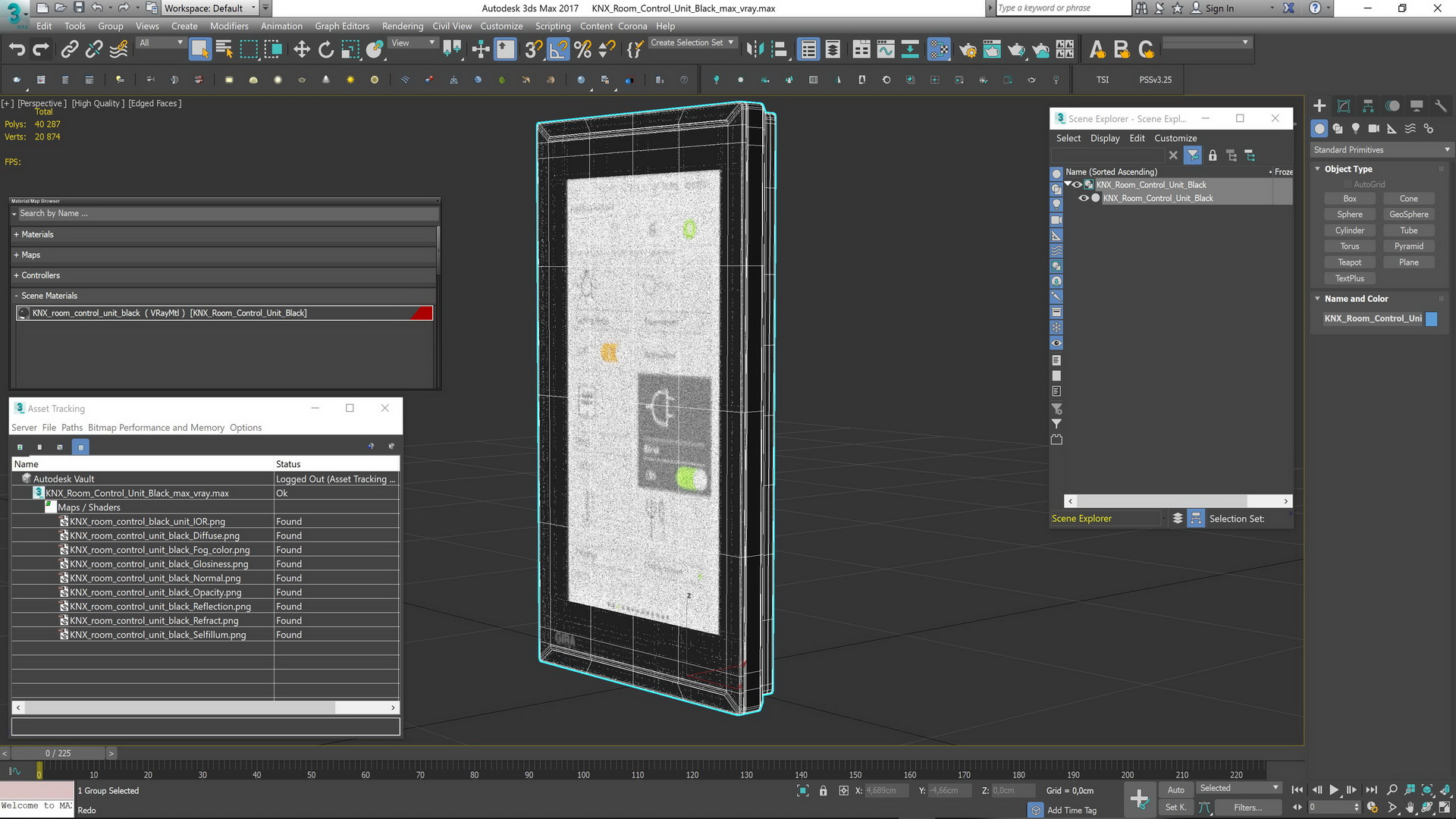Show Shapes category in Create panel
This screenshot has height=819, width=1456.
click(1338, 129)
